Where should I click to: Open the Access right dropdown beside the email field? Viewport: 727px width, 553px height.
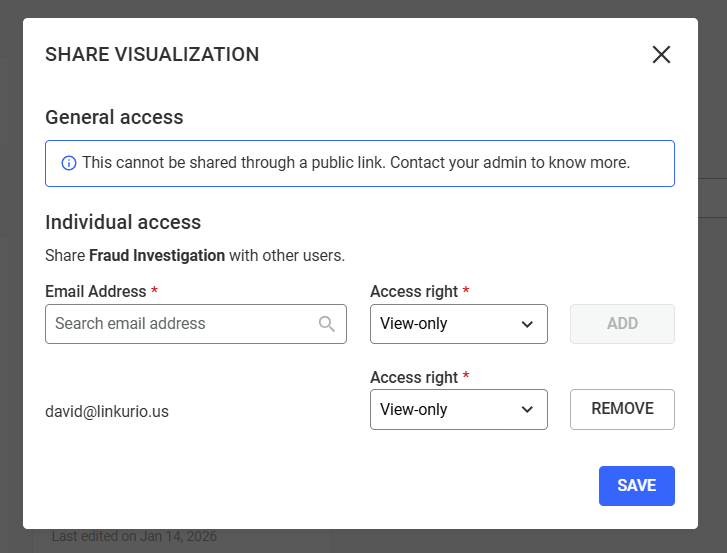458,324
